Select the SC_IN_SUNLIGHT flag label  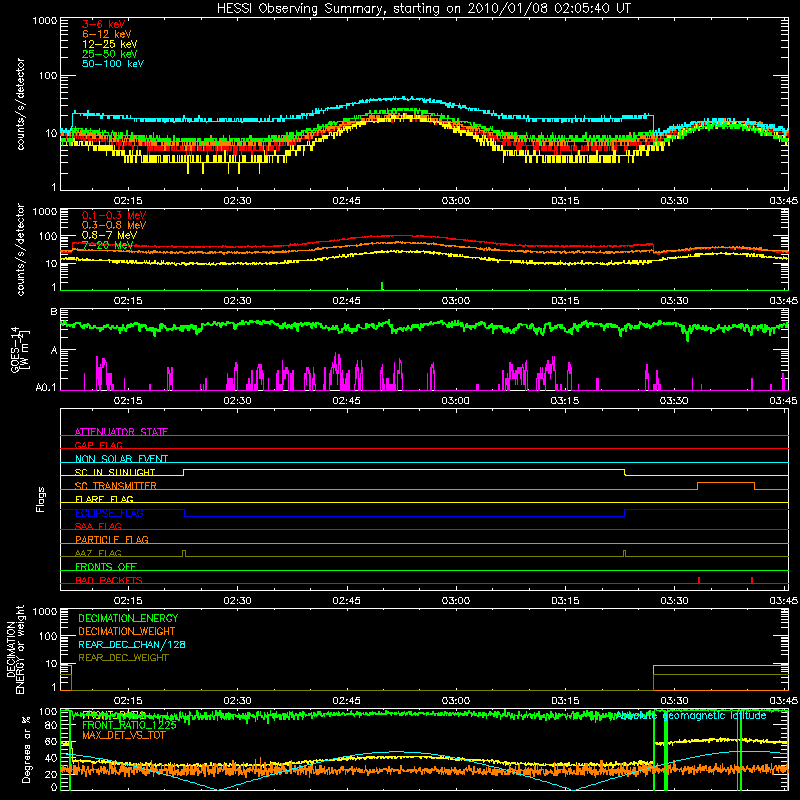(x=115, y=472)
